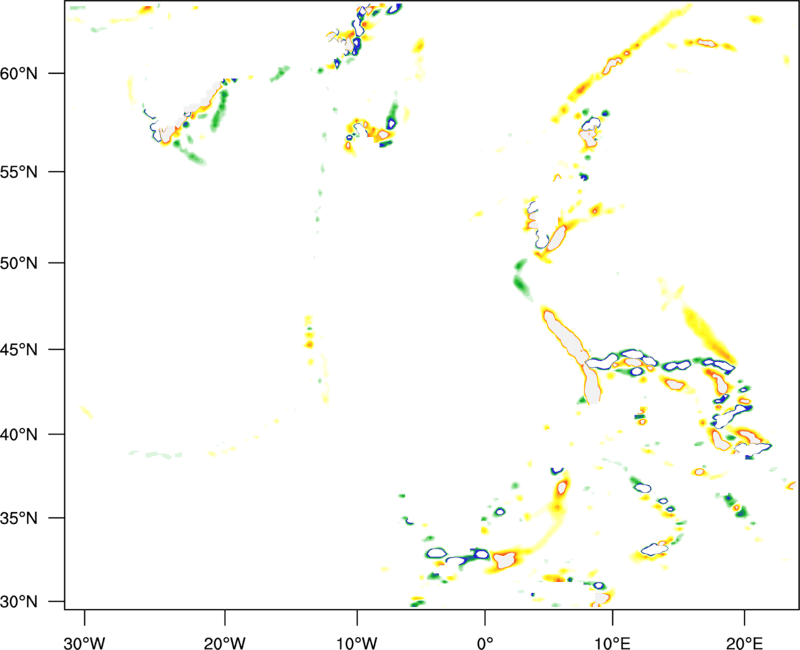Image resolution: width=800 pixels, height=650 pixels.
Task: Click the 50°N latitude label
Action: [19, 263]
